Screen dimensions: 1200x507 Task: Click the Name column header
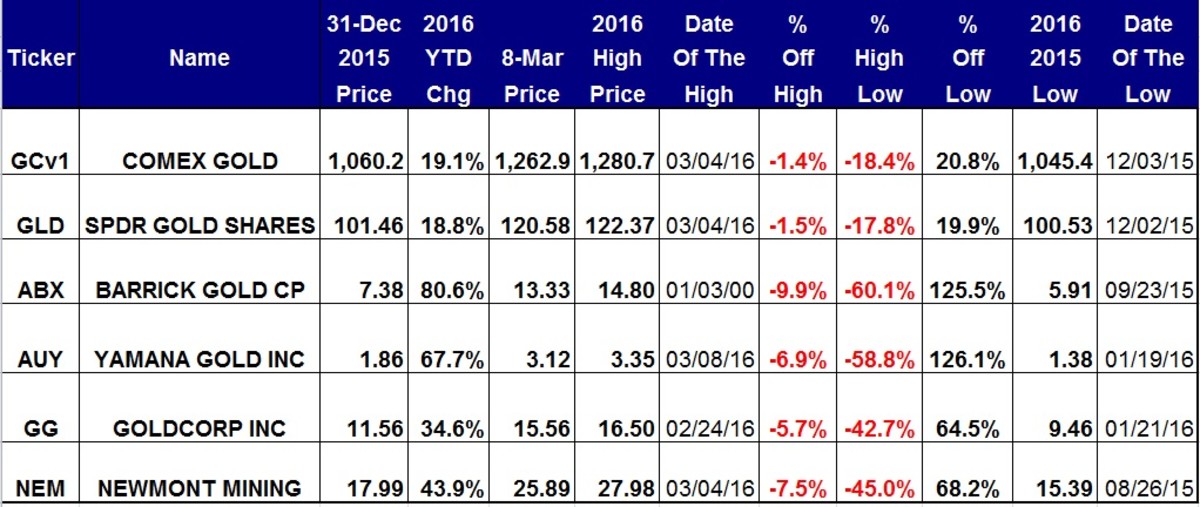pos(199,58)
